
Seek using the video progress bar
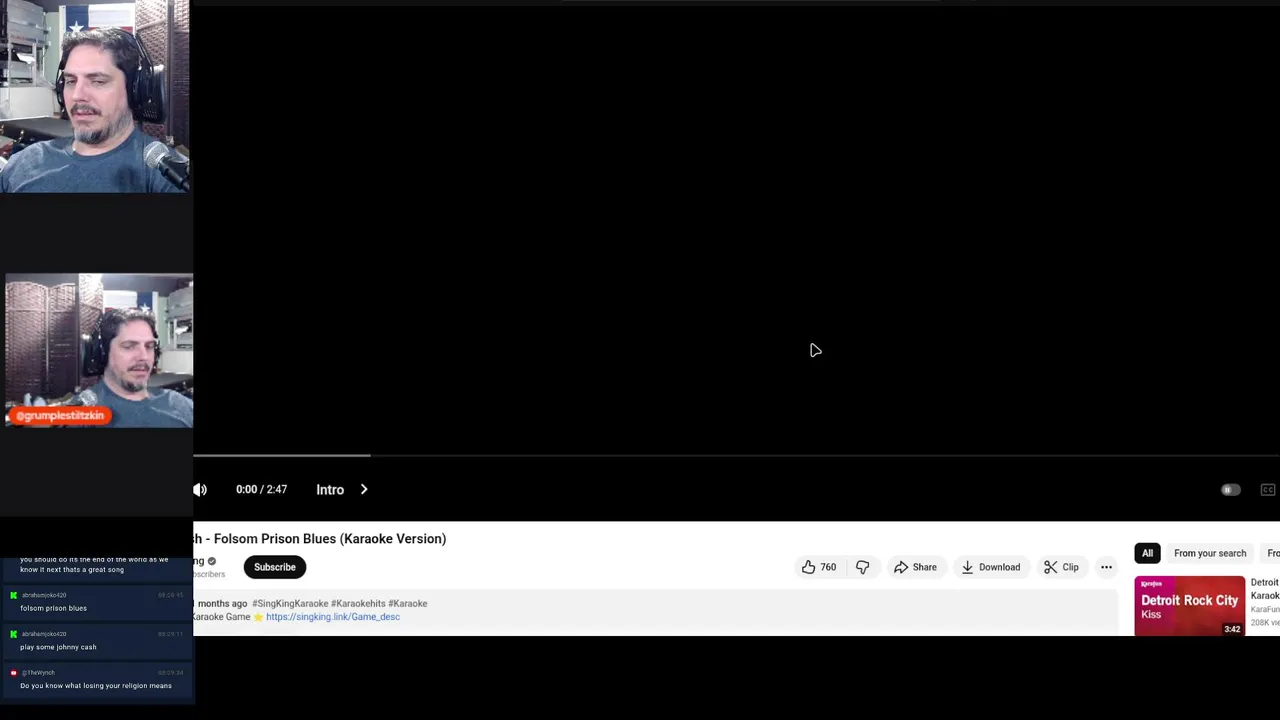pyautogui.click(x=736, y=455)
